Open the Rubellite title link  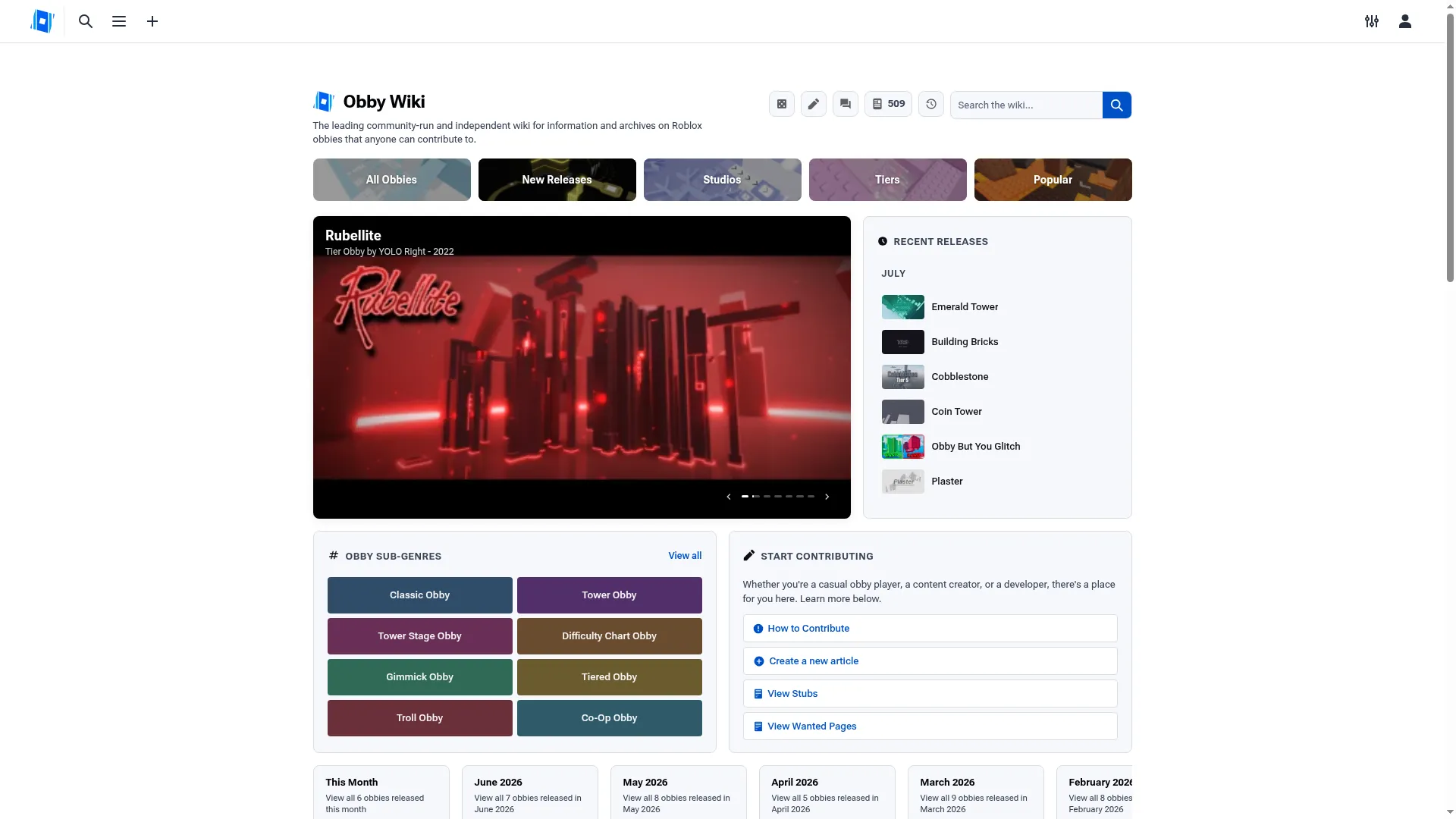[353, 235]
